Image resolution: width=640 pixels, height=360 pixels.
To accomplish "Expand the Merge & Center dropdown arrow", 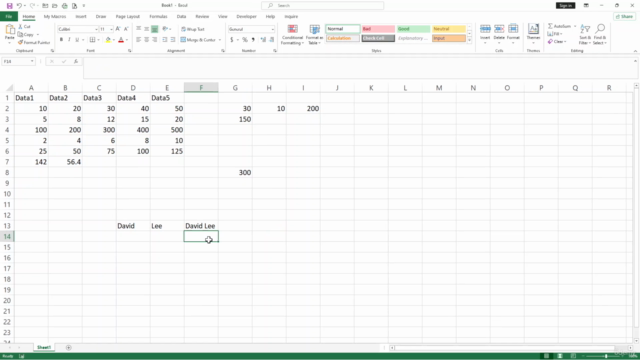I will point(220,40).
